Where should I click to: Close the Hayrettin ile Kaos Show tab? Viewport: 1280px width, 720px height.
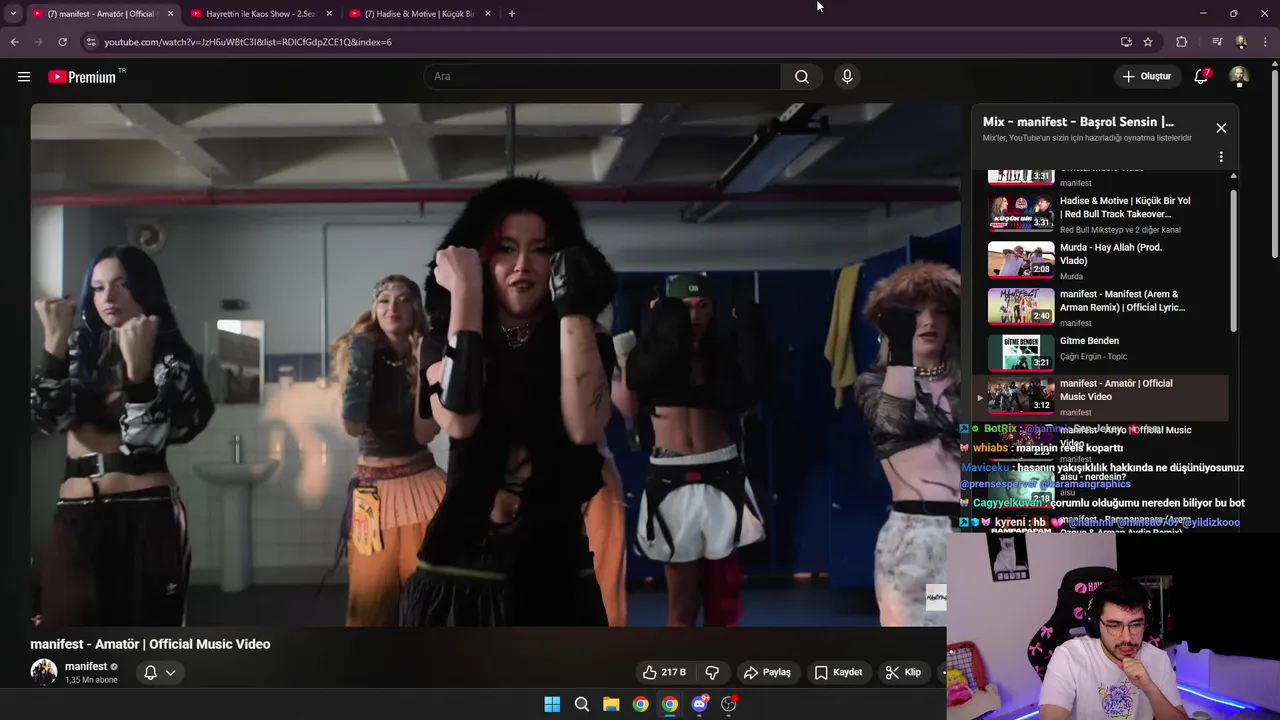pyautogui.click(x=329, y=14)
